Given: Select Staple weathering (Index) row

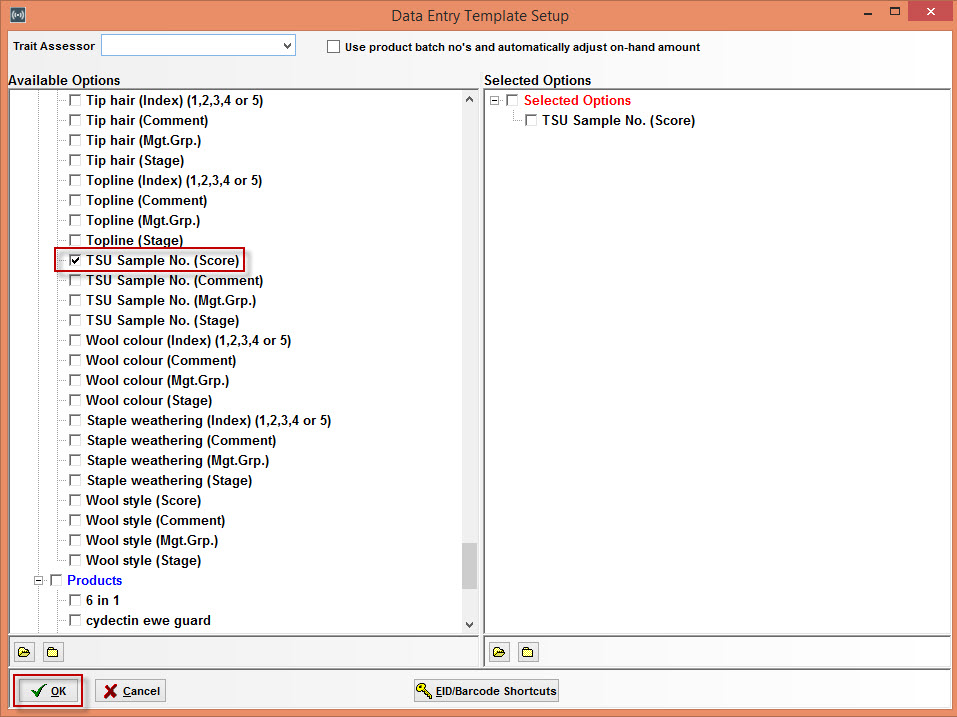Looking at the screenshot, I should click(209, 420).
